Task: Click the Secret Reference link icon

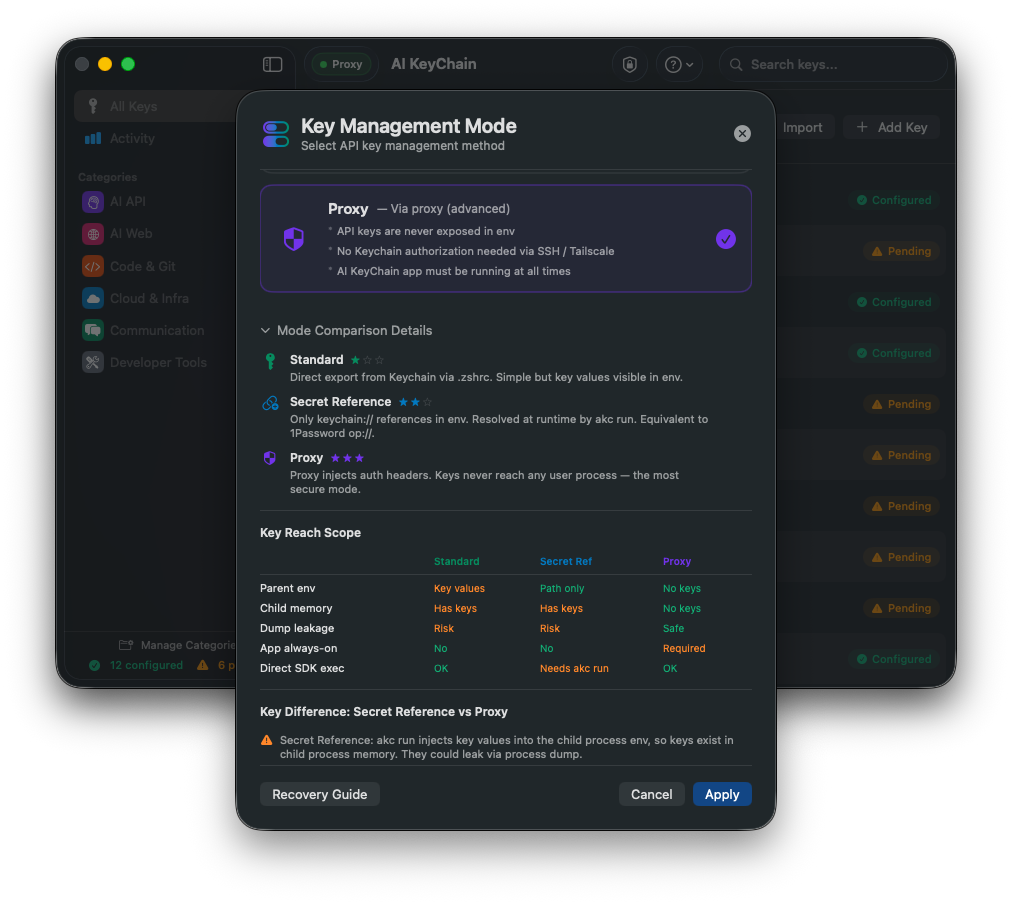Action: 270,403
